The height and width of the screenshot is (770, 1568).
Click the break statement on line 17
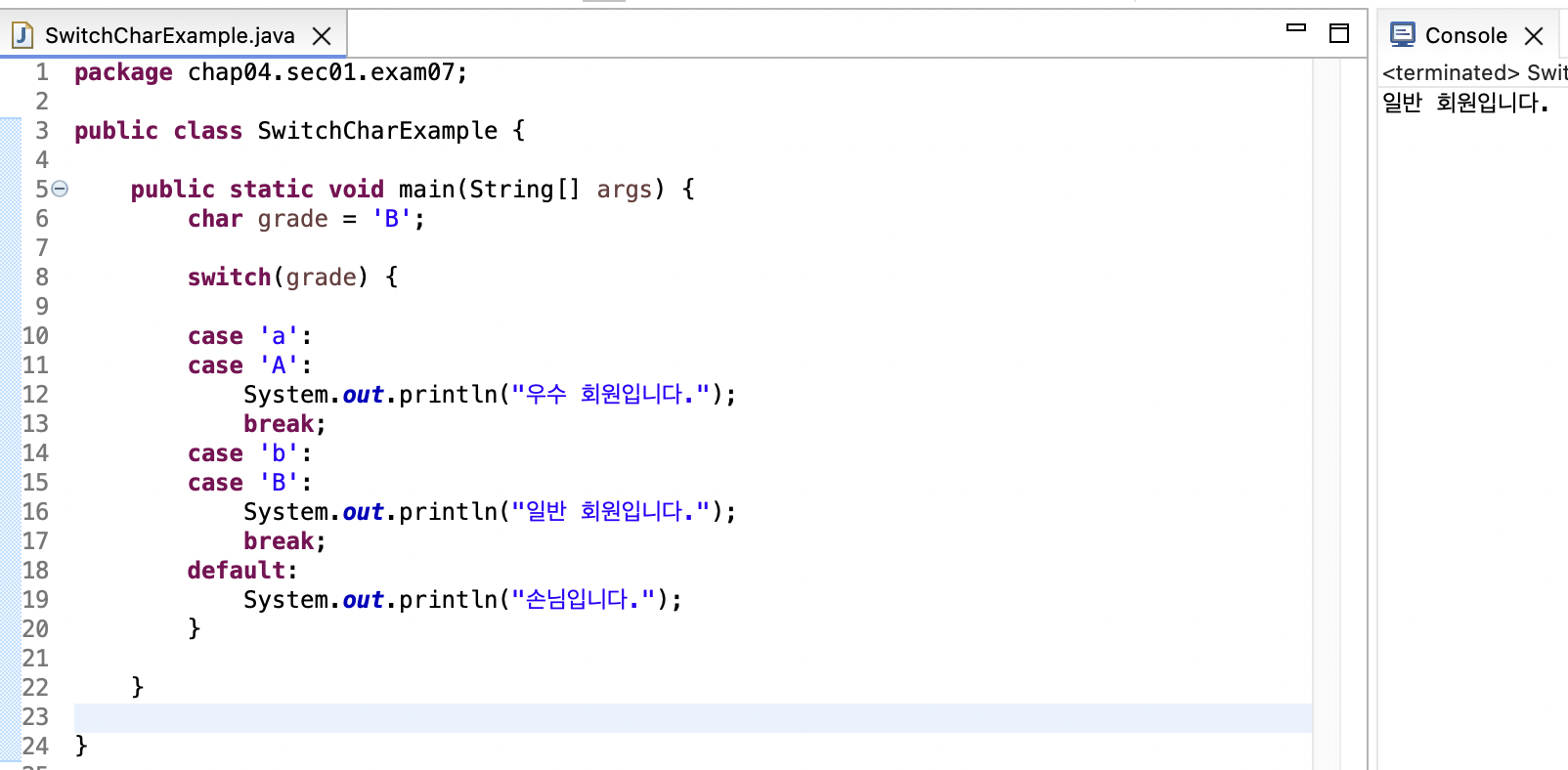[x=284, y=541]
